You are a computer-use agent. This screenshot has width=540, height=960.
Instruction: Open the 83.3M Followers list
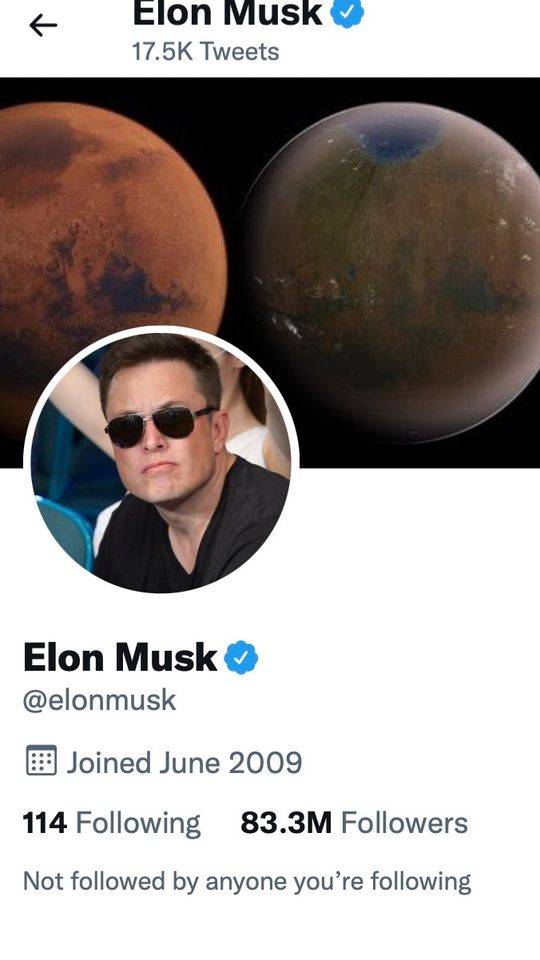point(354,823)
